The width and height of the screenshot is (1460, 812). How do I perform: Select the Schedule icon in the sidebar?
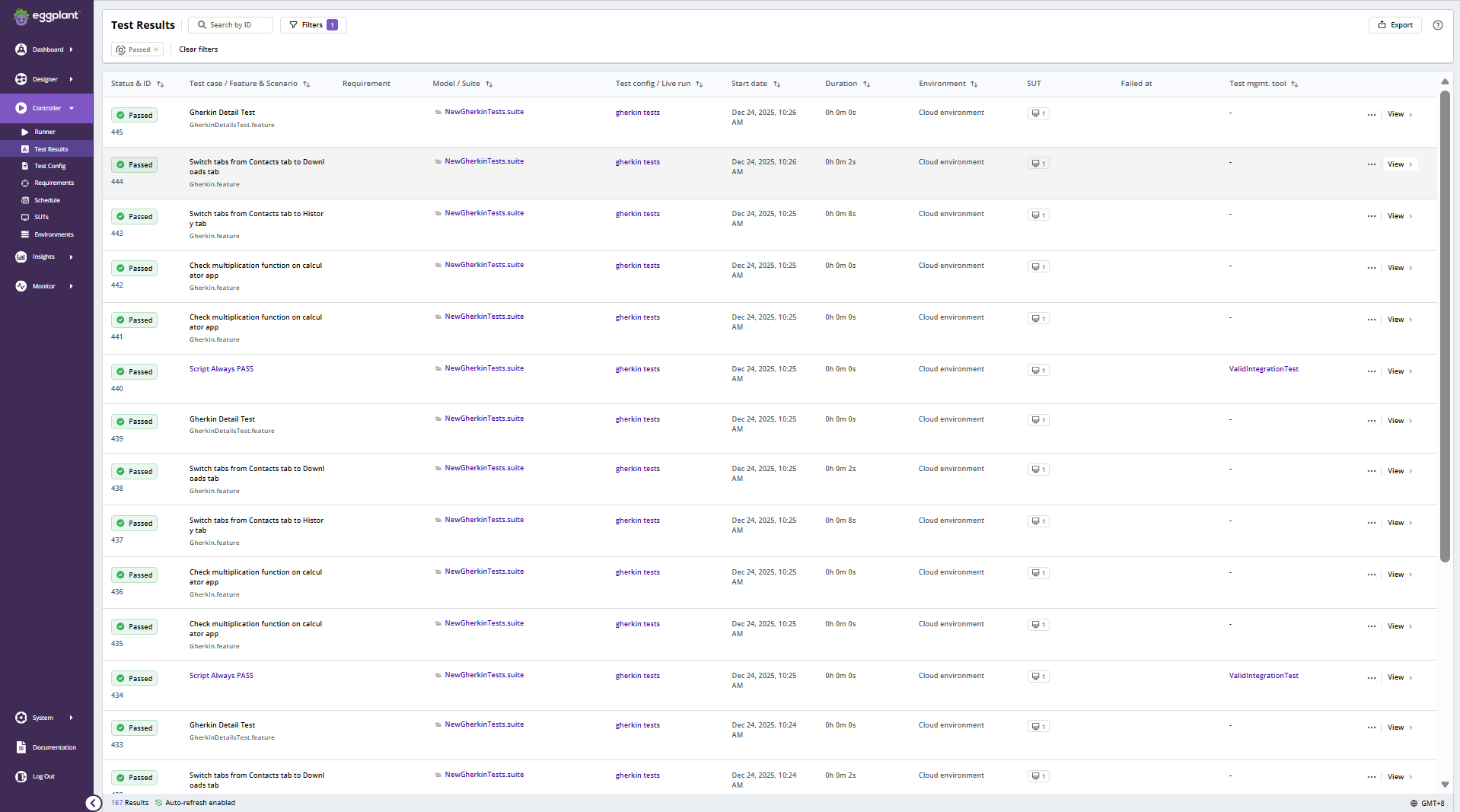click(25, 199)
